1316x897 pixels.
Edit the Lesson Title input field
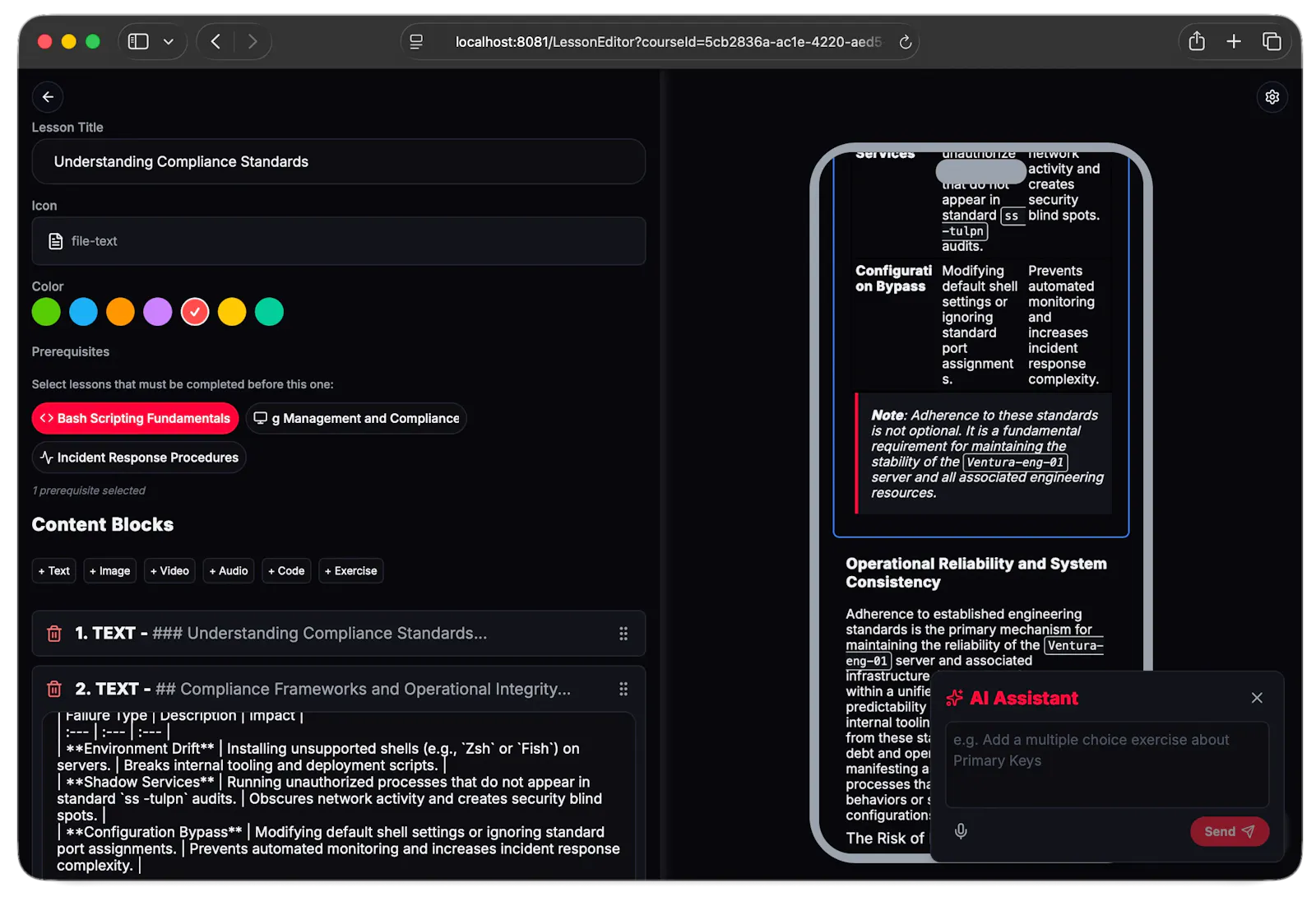coord(339,162)
